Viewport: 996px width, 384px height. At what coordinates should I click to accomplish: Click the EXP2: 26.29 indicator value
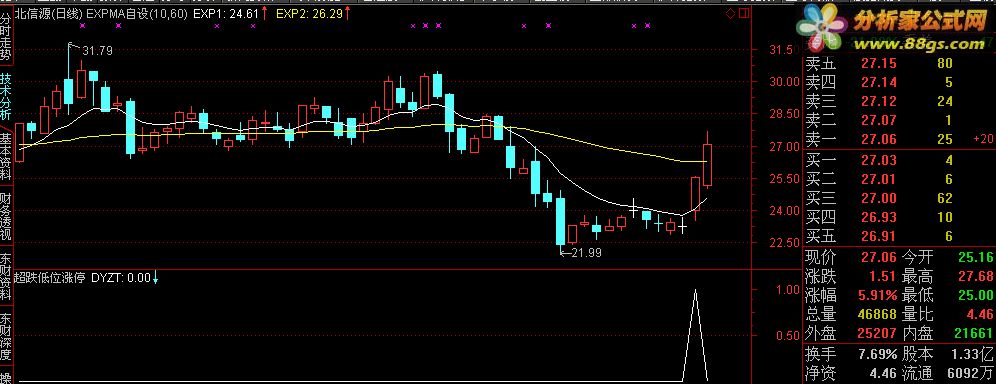pos(309,13)
